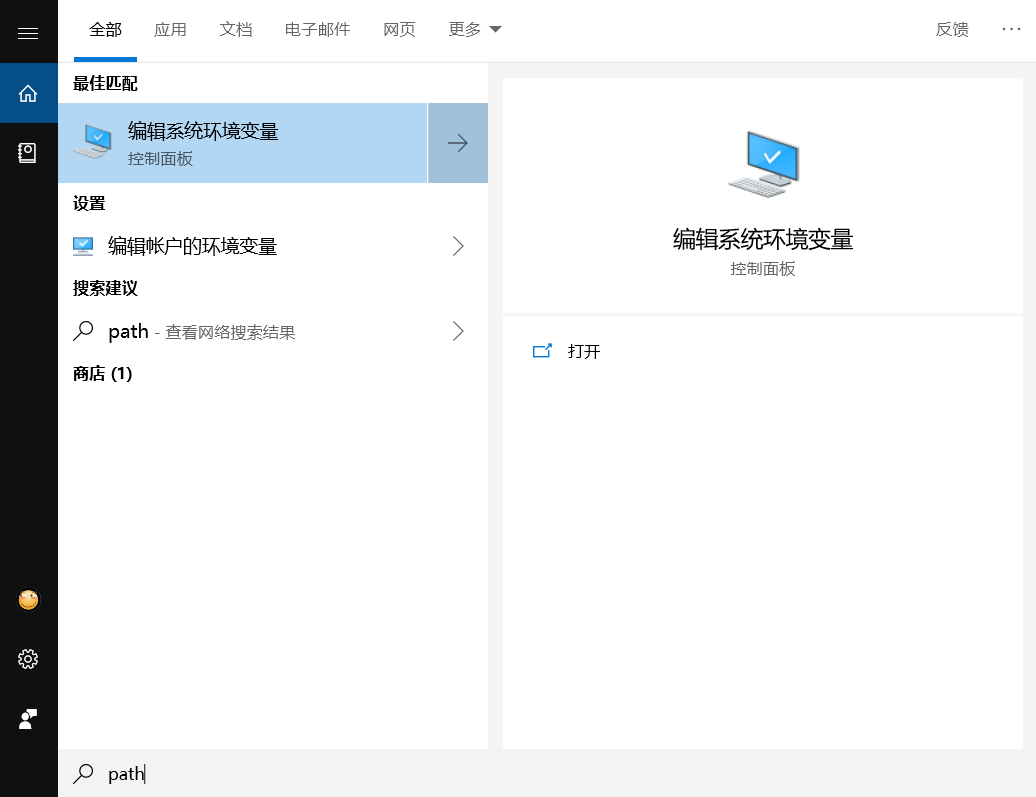Click the 打开 open icon
This screenshot has height=797, width=1036.
(543, 351)
